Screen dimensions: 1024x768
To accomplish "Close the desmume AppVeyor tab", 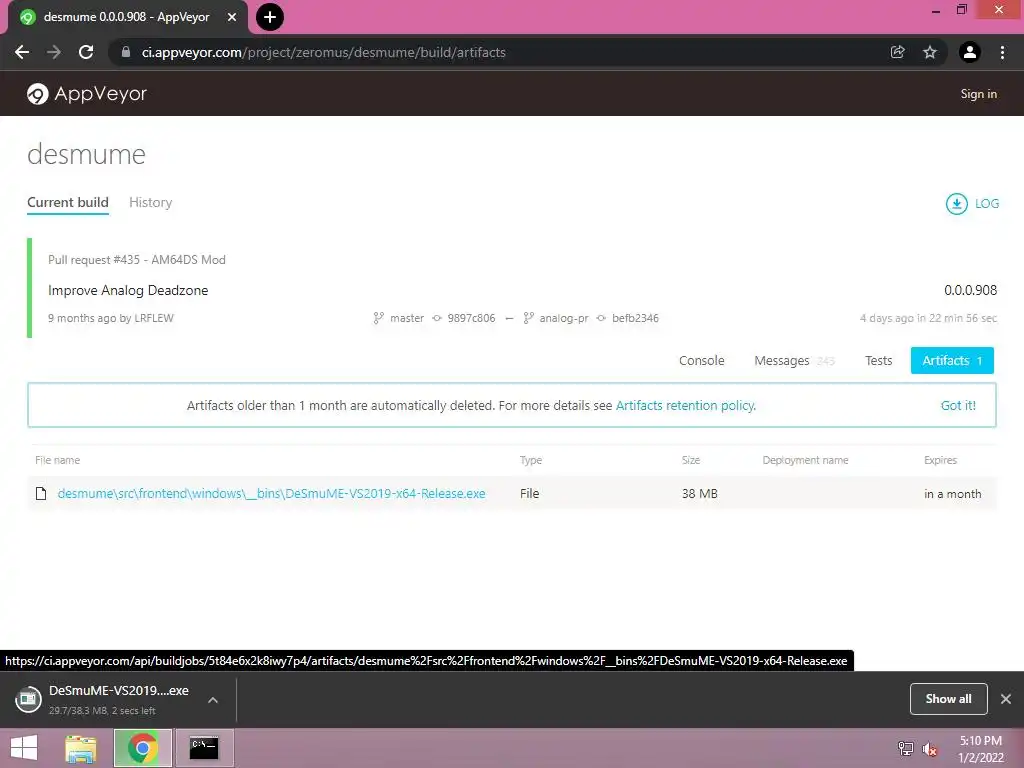I will pyautogui.click(x=232, y=17).
